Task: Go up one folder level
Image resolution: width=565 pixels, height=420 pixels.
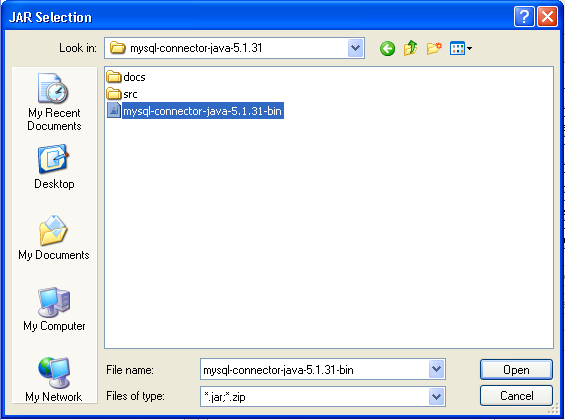Action: pos(410,48)
